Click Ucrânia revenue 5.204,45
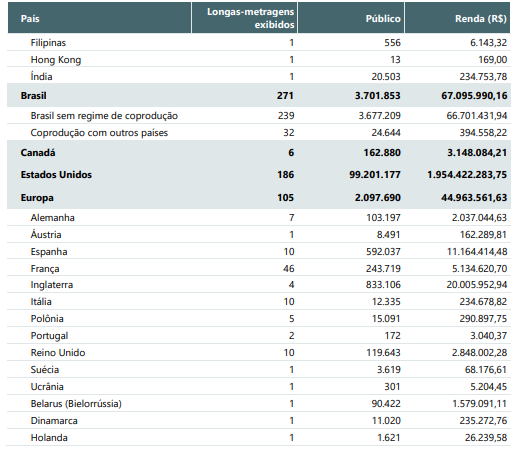520x451 pixels. (x=488, y=387)
